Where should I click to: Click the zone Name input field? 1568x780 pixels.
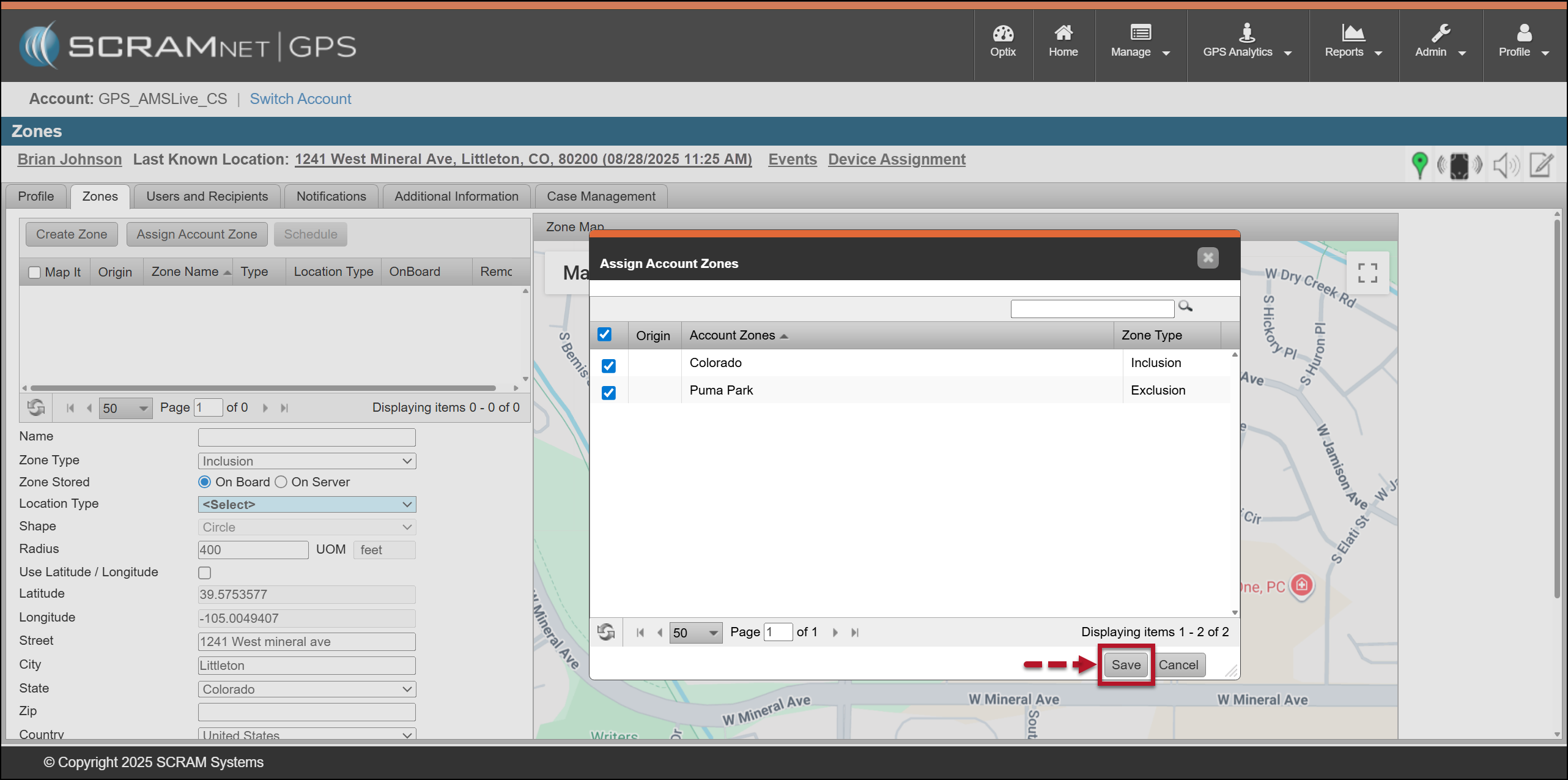pyautogui.click(x=307, y=437)
